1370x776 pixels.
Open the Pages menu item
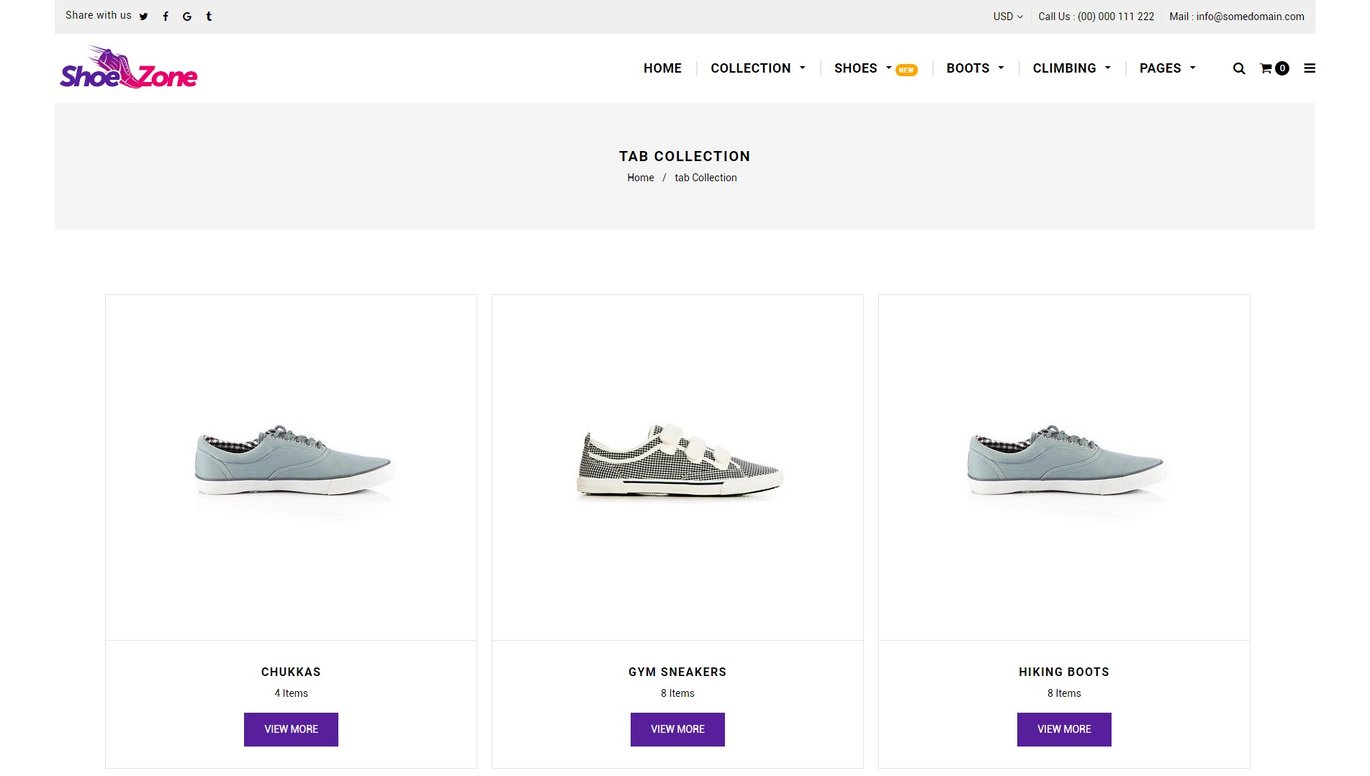[1167, 68]
